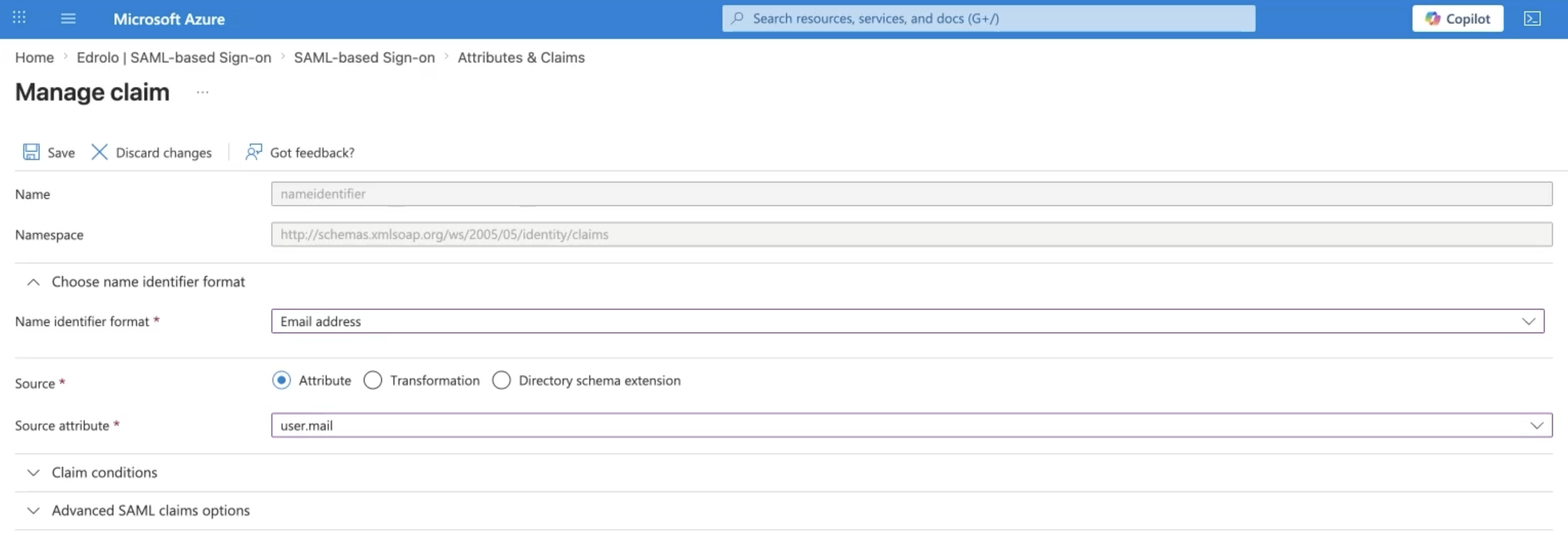Open Edrolo | SAML-based Sign-on breadcrumb

click(x=174, y=57)
